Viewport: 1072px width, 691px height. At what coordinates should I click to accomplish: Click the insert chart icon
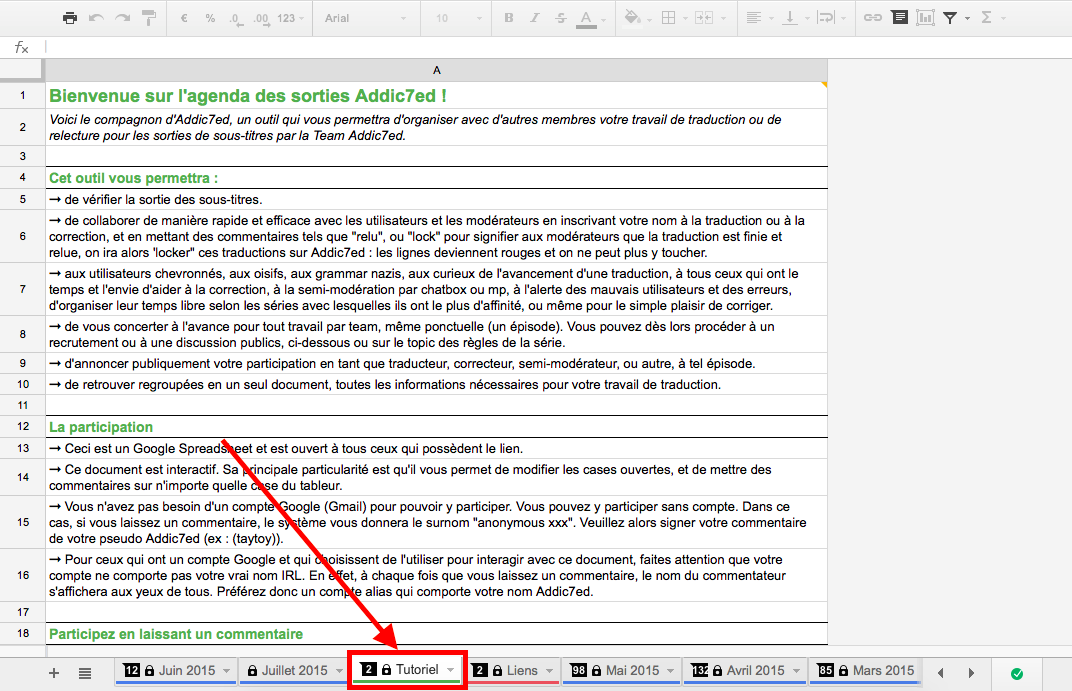pos(925,18)
